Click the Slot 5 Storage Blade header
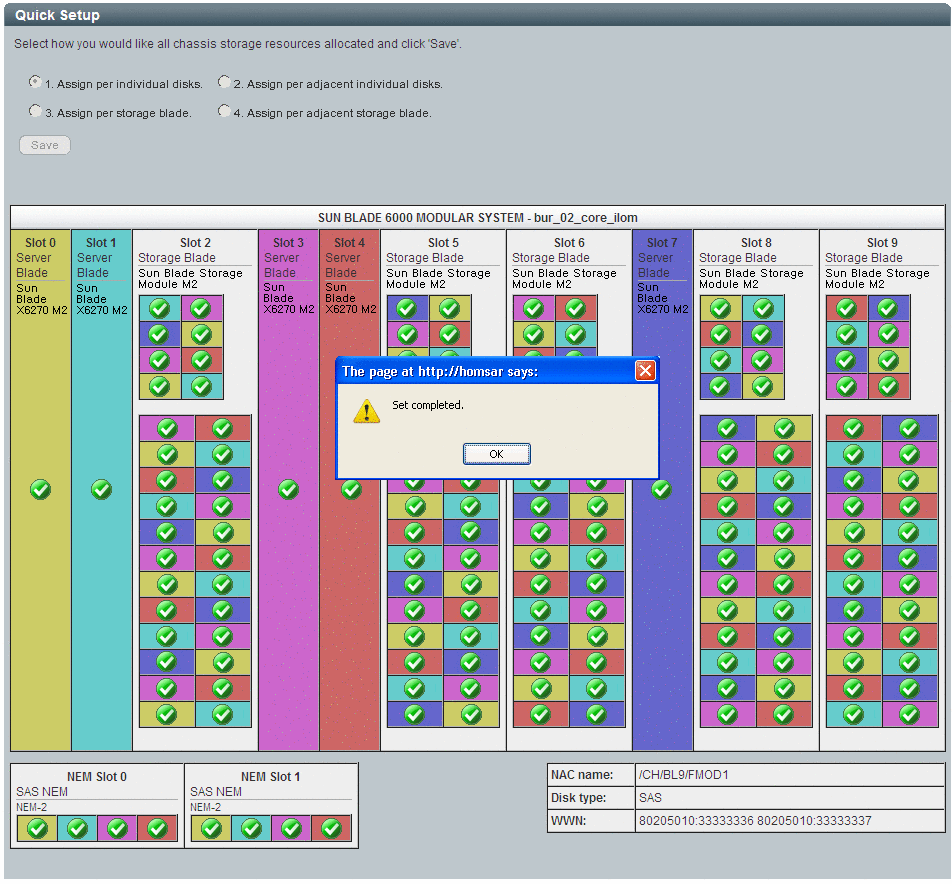Image resolution: width=952 pixels, height=884 pixels. (443, 242)
